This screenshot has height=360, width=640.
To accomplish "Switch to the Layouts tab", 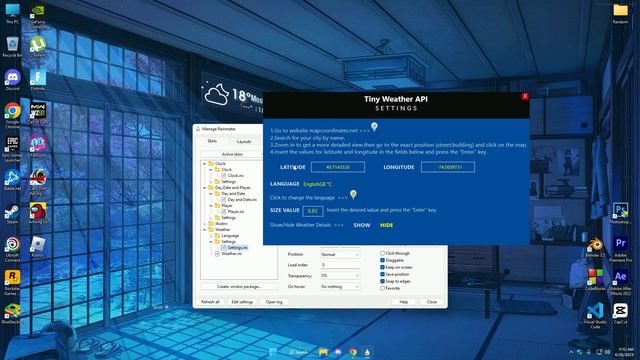I will click(x=244, y=142).
